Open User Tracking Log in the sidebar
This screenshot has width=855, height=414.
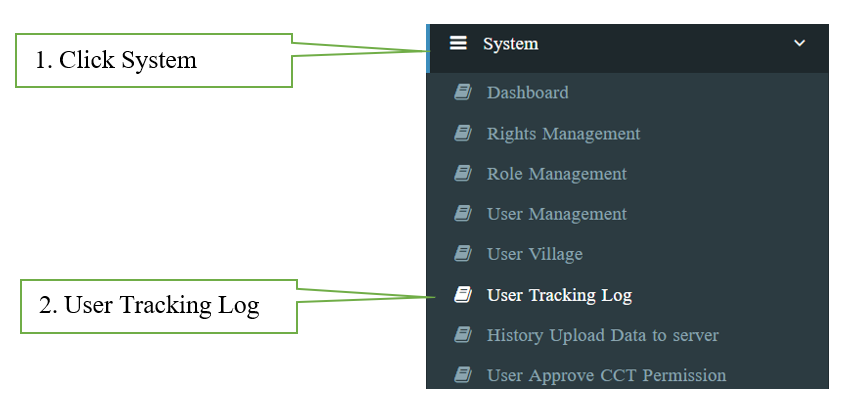point(559,295)
